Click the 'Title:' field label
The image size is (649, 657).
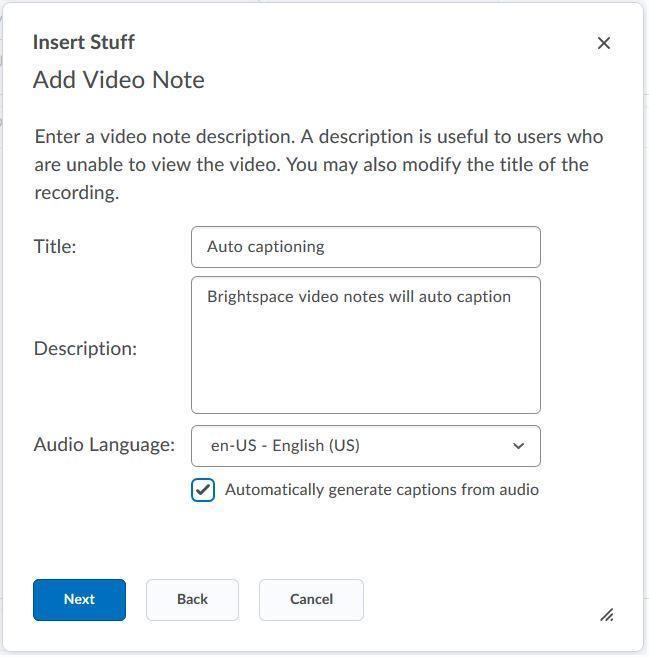point(55,247)
